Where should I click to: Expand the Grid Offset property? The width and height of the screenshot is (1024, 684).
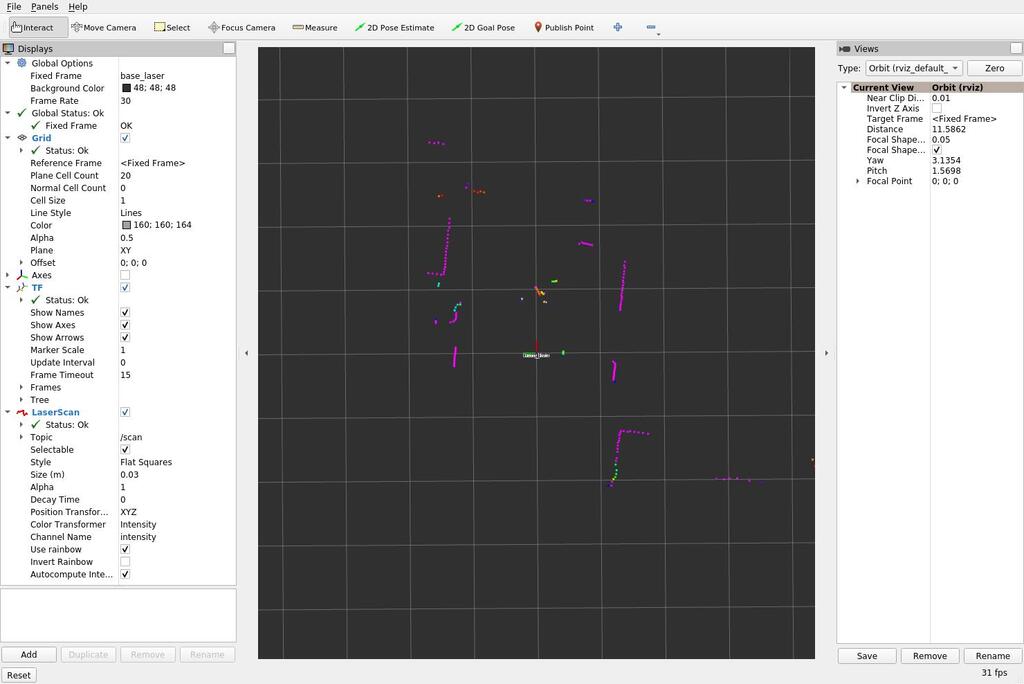coord(21,263)
